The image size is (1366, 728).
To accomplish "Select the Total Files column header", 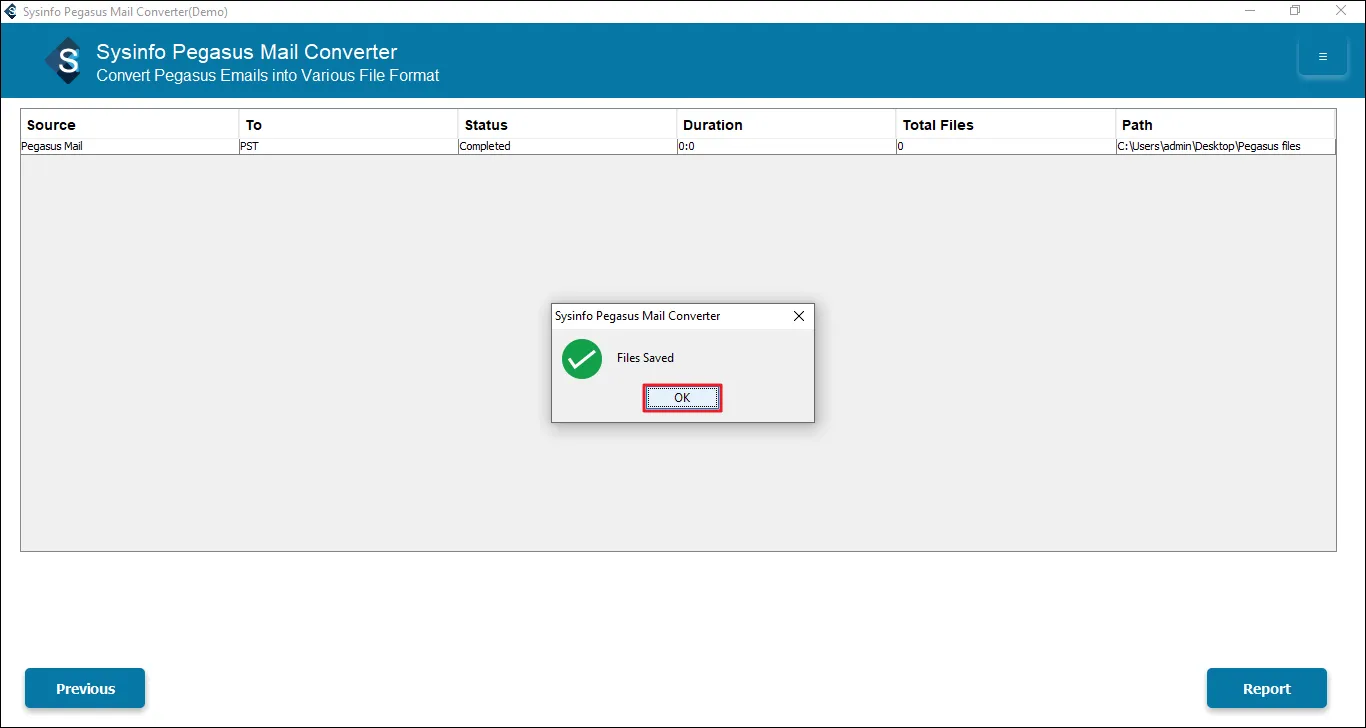I will (1006, 125).
